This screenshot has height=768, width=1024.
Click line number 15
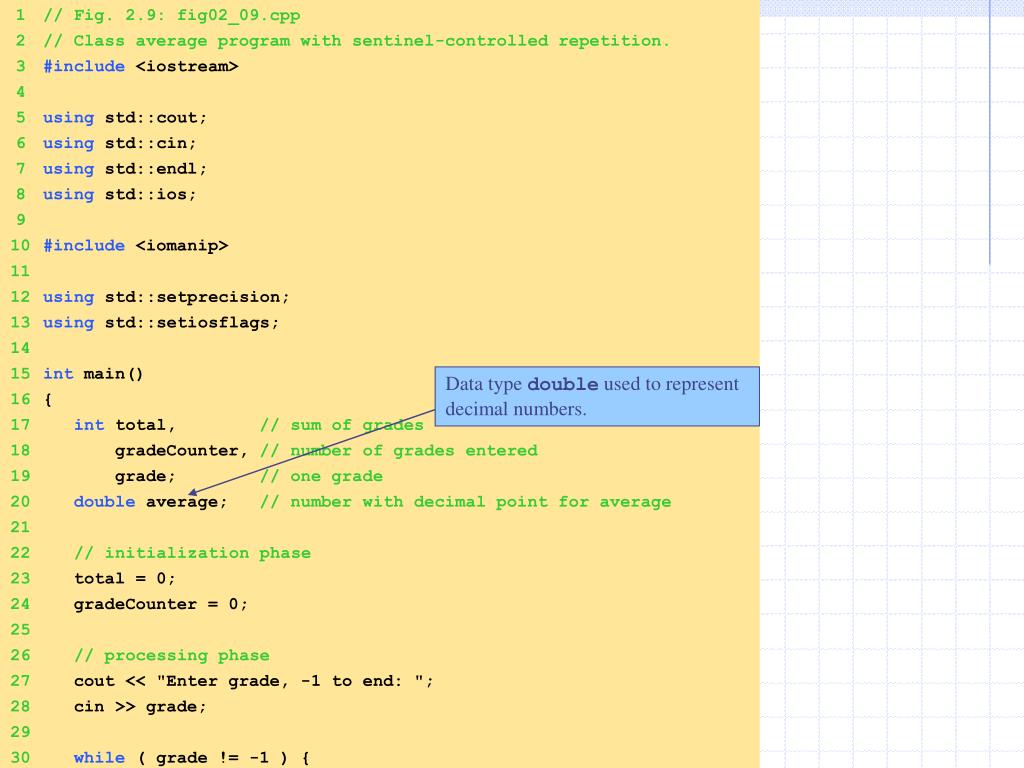20,374
